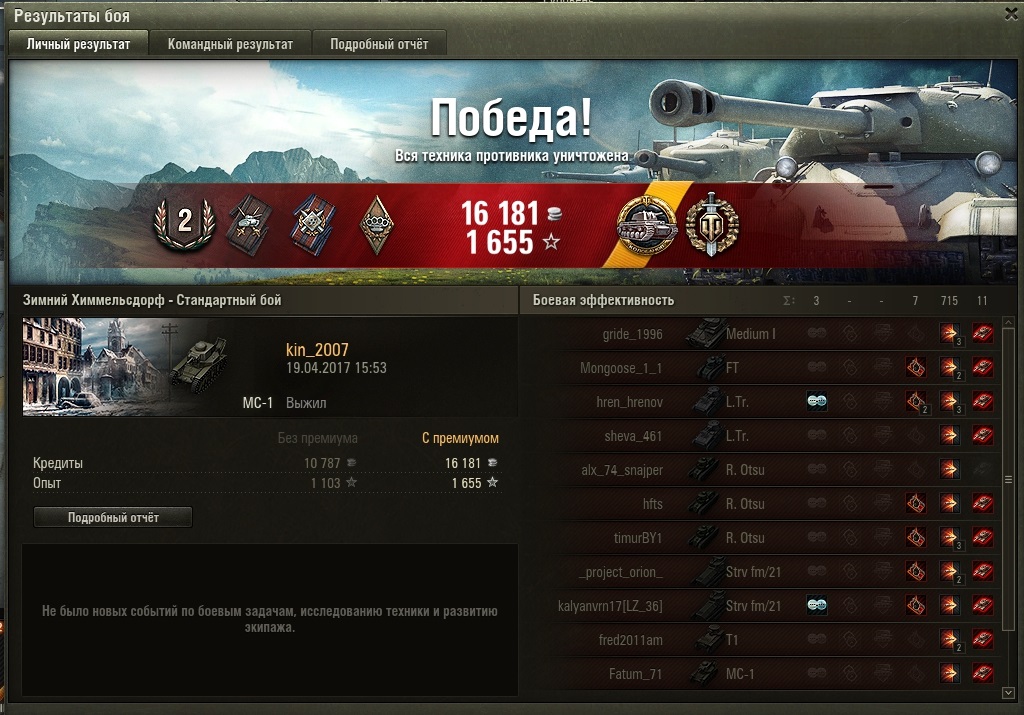Click the diamond-shaped brass knuckles medal
This screenshot has width=1024, height=715.
click(377, 225)
